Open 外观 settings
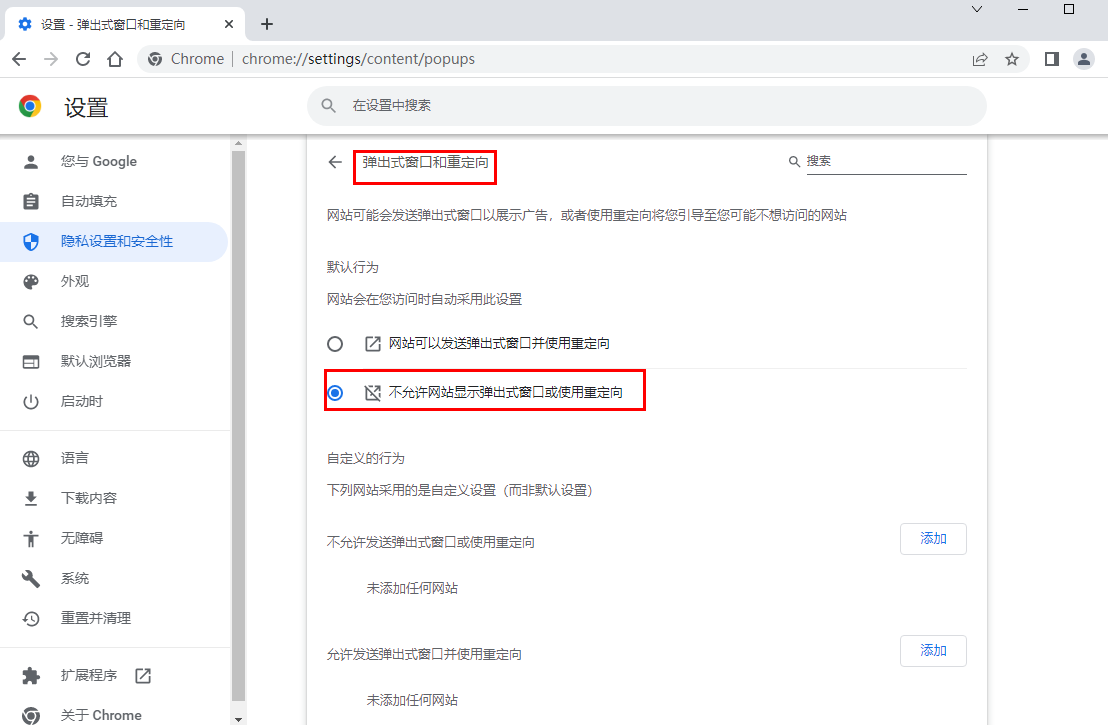The image size is (1108, 725). 113,281
